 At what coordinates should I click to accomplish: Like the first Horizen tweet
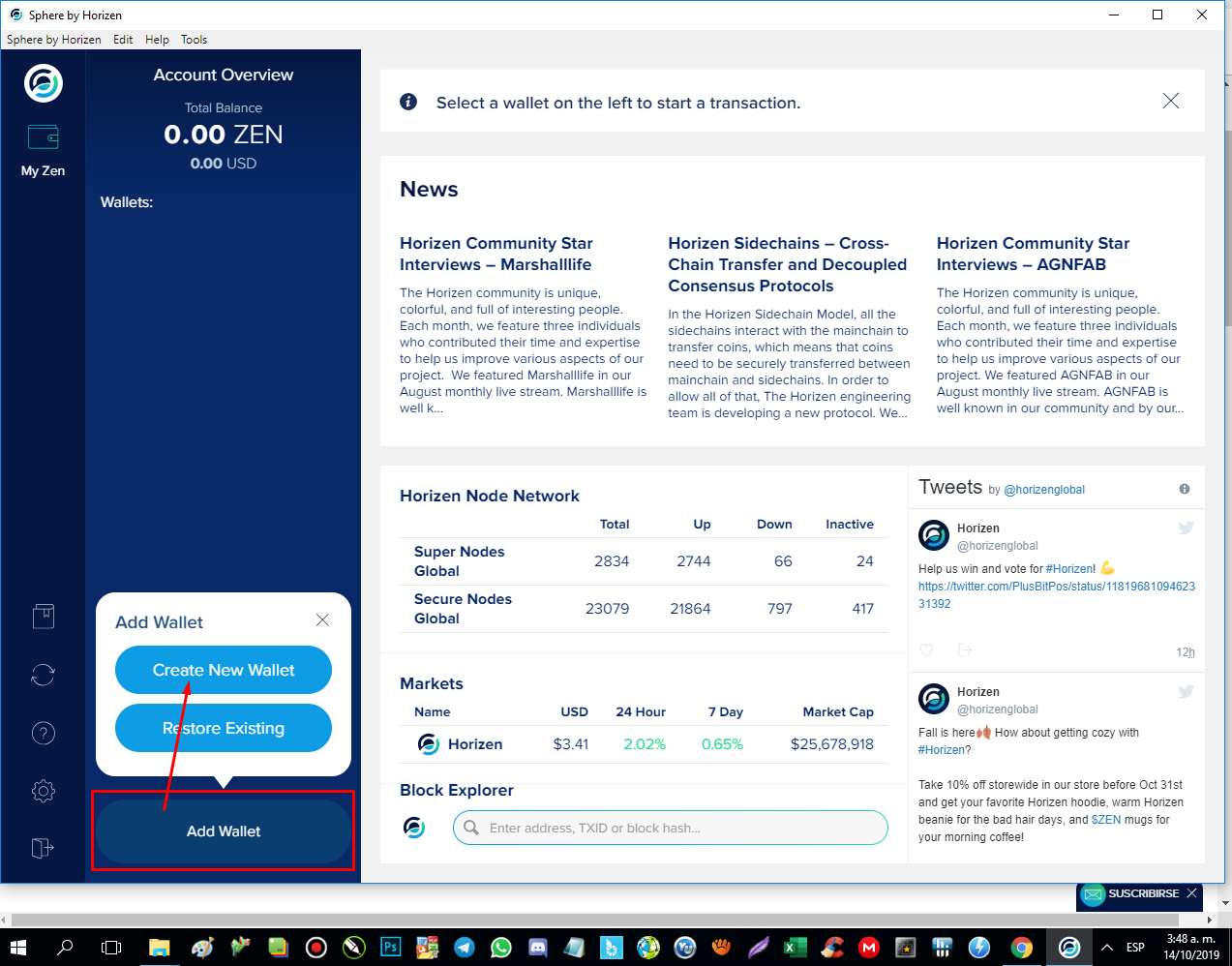click(x=926, y=650)
